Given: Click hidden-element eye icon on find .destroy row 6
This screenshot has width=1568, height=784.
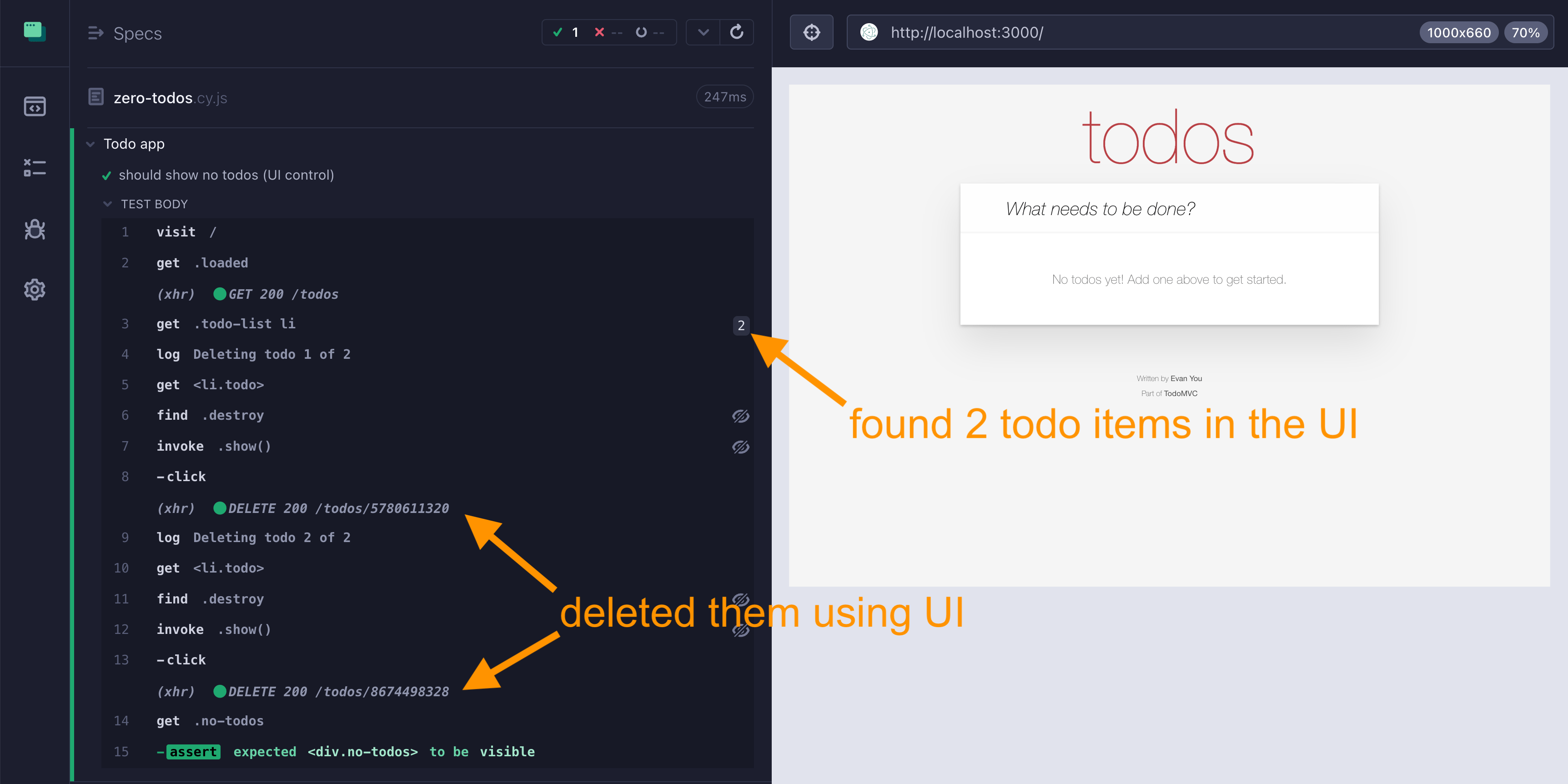Looking at the screenshot, I should pos(740,416).
